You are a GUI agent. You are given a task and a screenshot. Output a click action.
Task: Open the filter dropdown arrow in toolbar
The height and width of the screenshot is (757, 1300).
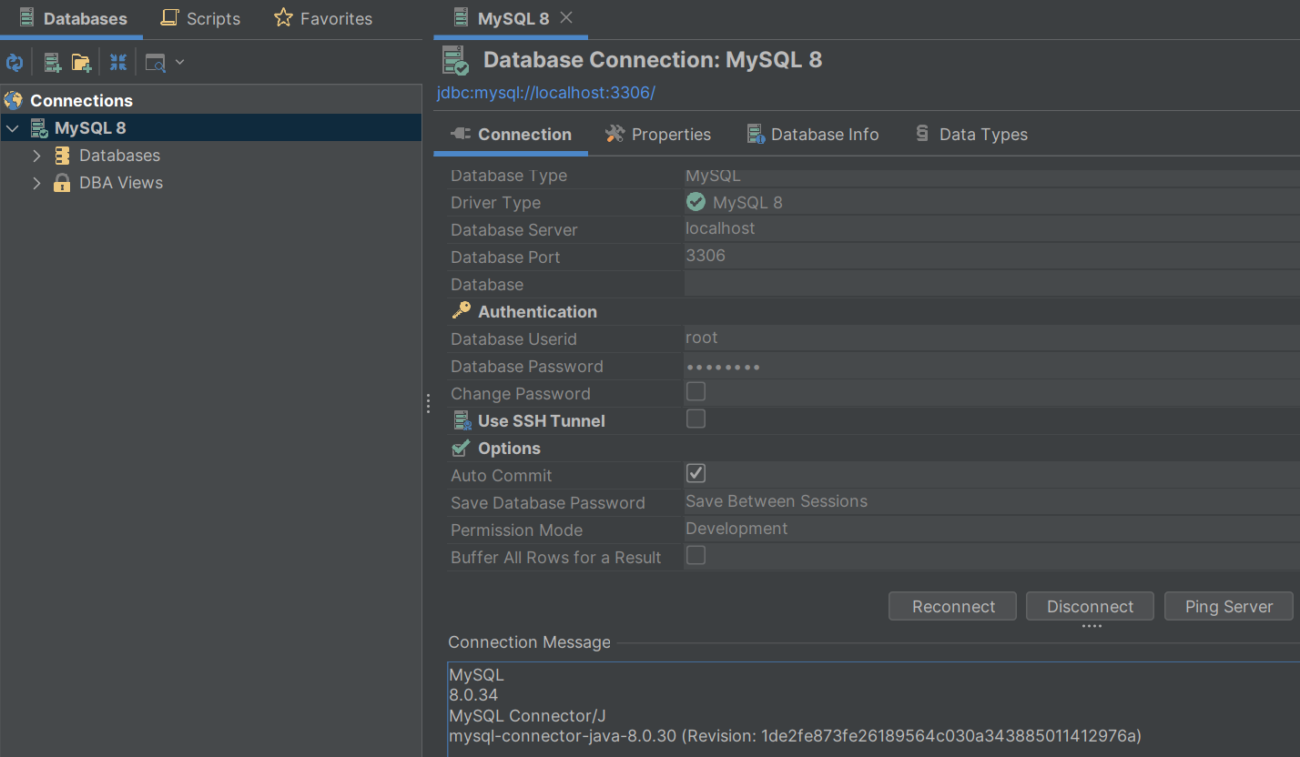(x=180, y=62)
